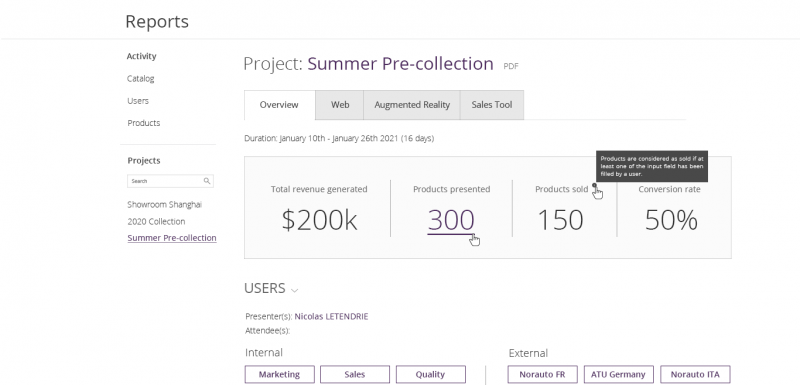
Task: Click the search magnifier icon in Projects
Action: pos(207,181)
